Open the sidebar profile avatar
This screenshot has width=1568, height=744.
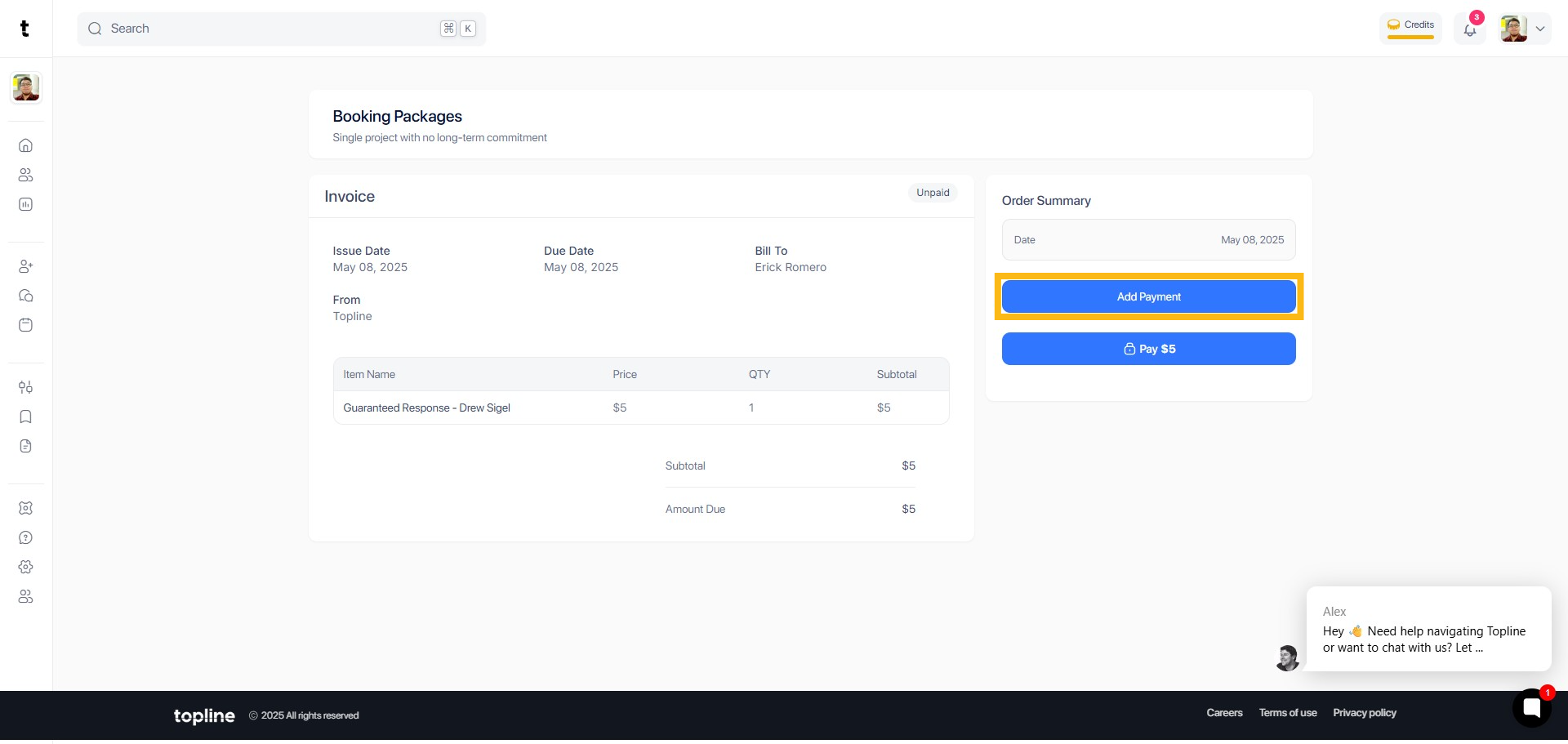(x=26, y=87)
